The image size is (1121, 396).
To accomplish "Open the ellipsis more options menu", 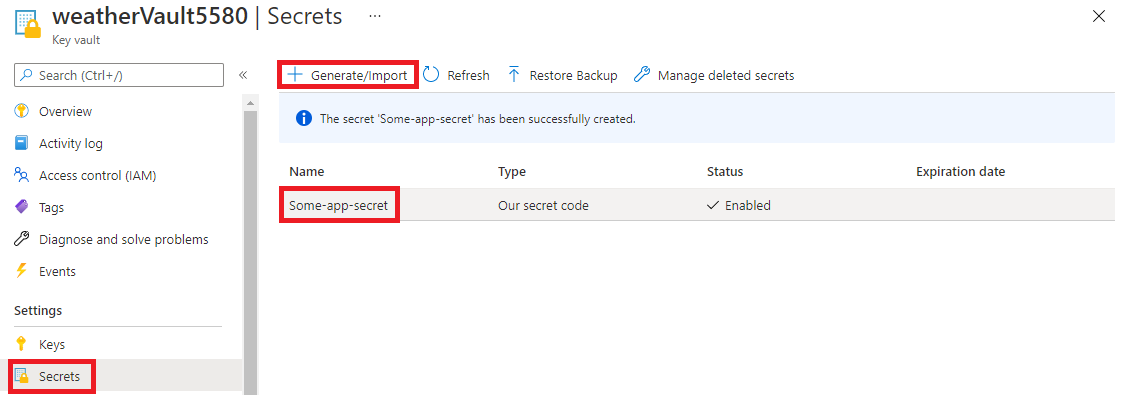I will [x=375, y=16].
